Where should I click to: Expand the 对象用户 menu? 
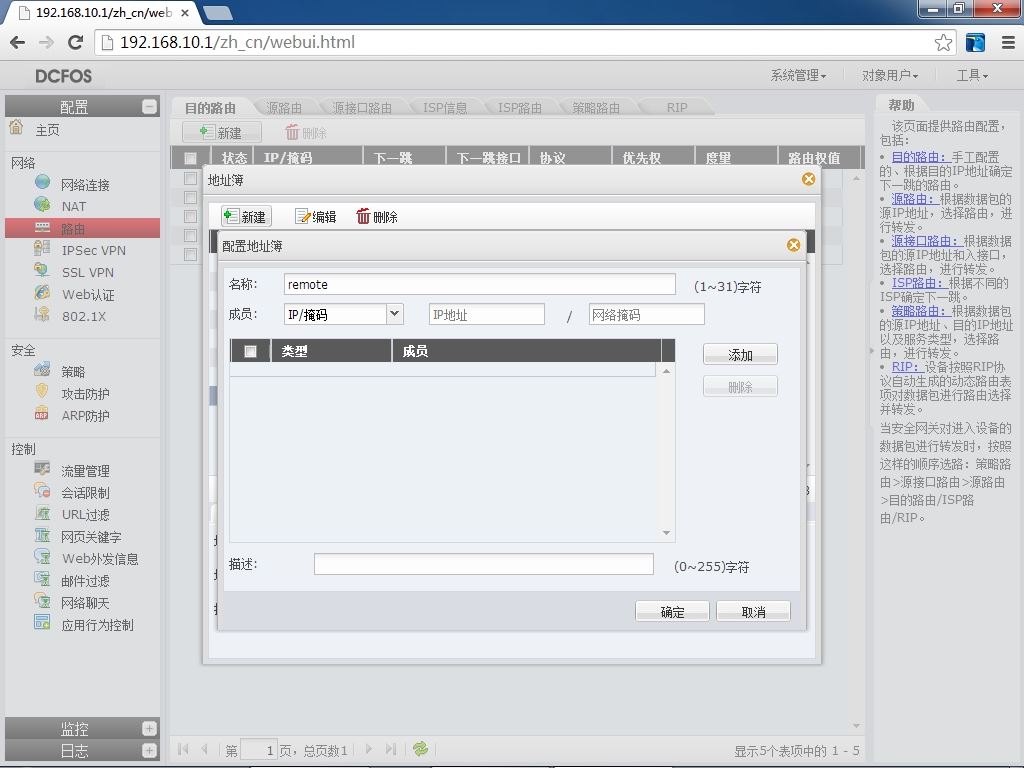pos(889,76)
